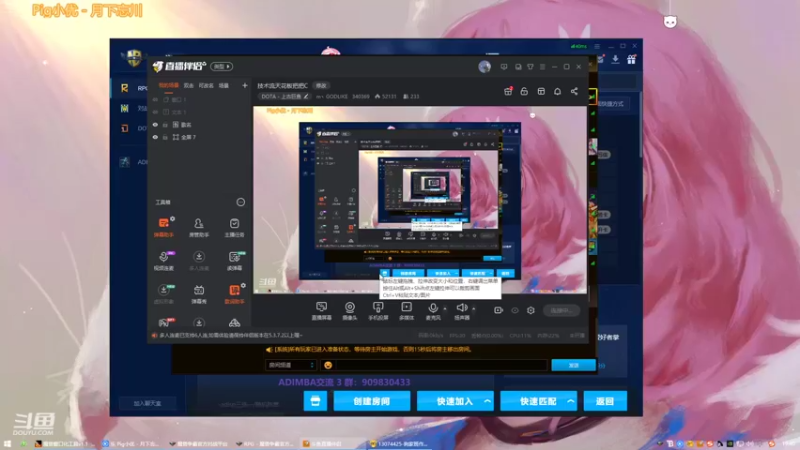Open the 房间频道 channel dropdown
This screenshot has width=800, height=450.
[290, 365]
